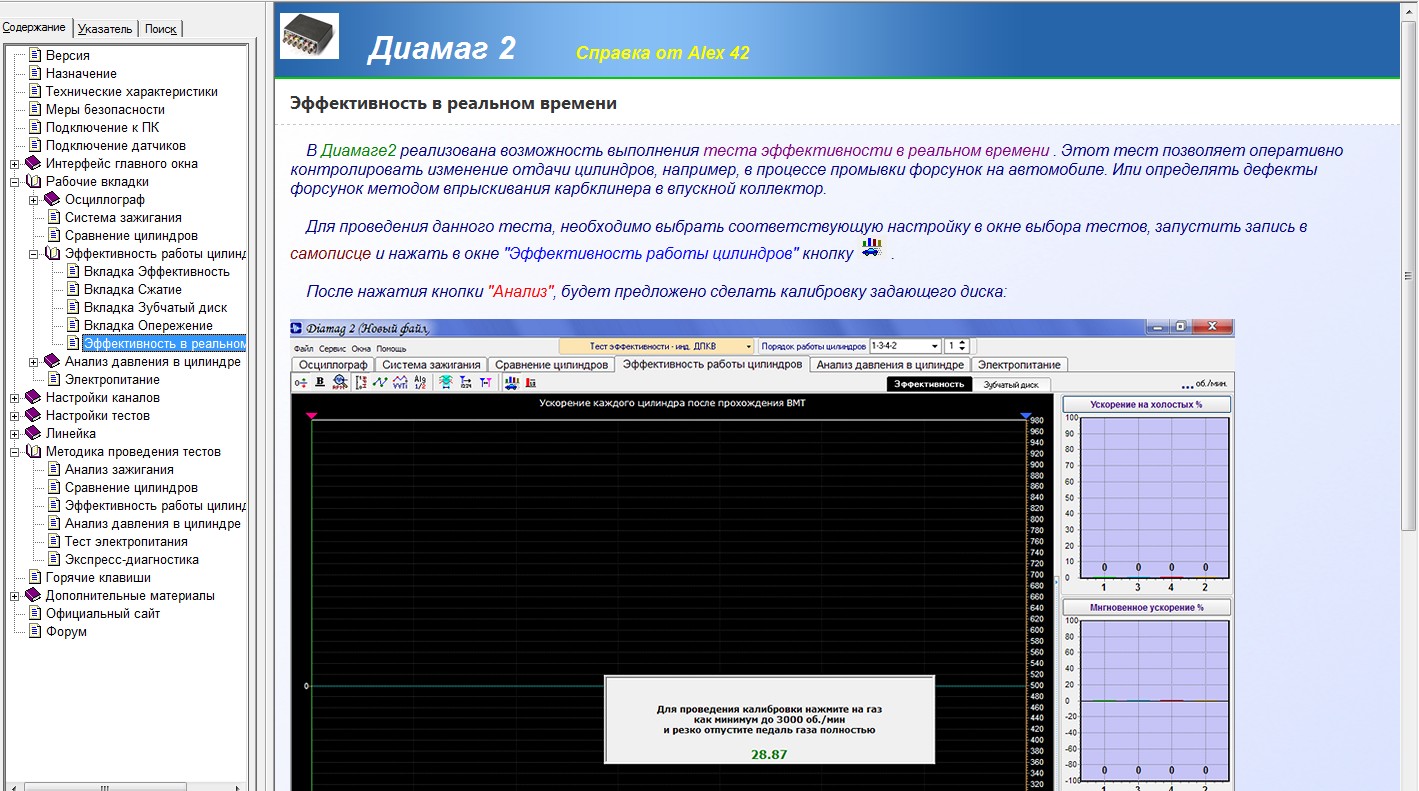Open the Помощь menu in Diamag screenshot
The image size is (1419, 791).
click(x=391, y=349)
